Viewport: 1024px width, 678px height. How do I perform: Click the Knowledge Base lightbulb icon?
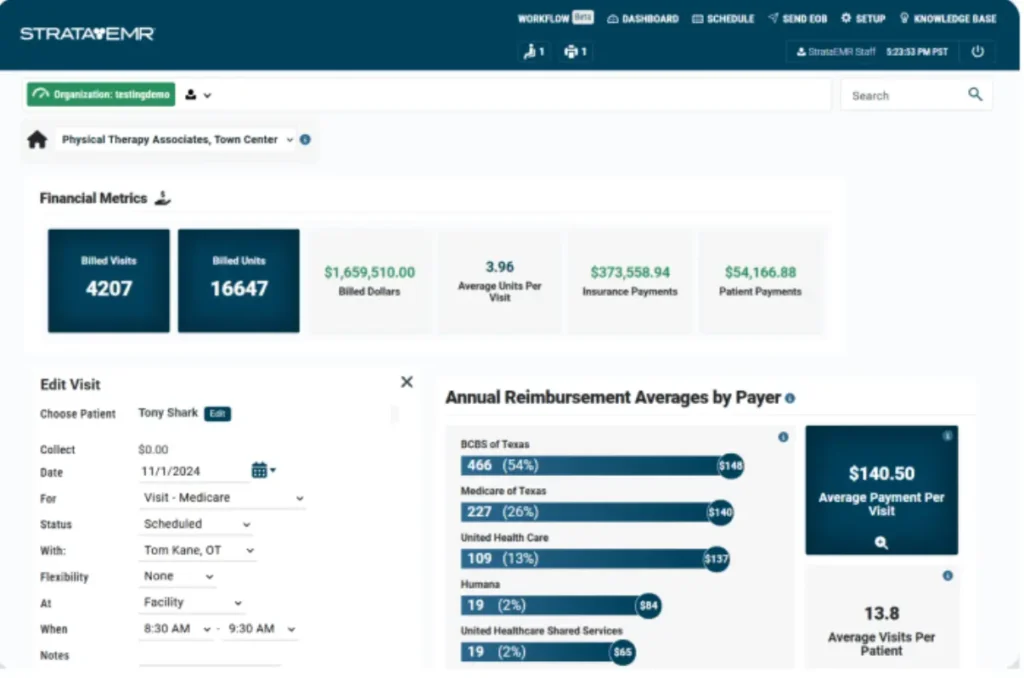click(x=904, y=18)
